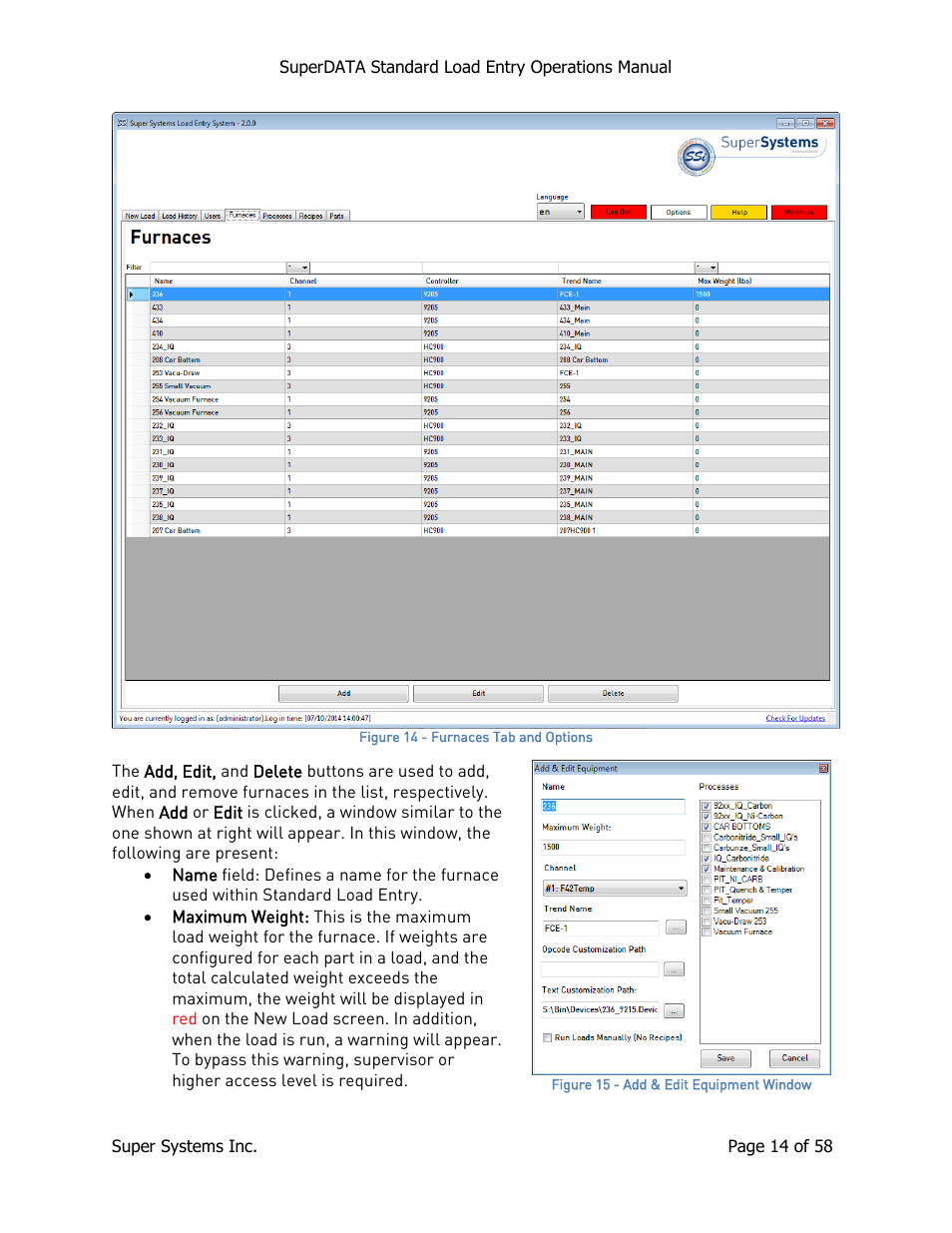This screenshot has height=1233, width=952.
Task: Click the Text Customization Path field
Action: coord(600,1010)
